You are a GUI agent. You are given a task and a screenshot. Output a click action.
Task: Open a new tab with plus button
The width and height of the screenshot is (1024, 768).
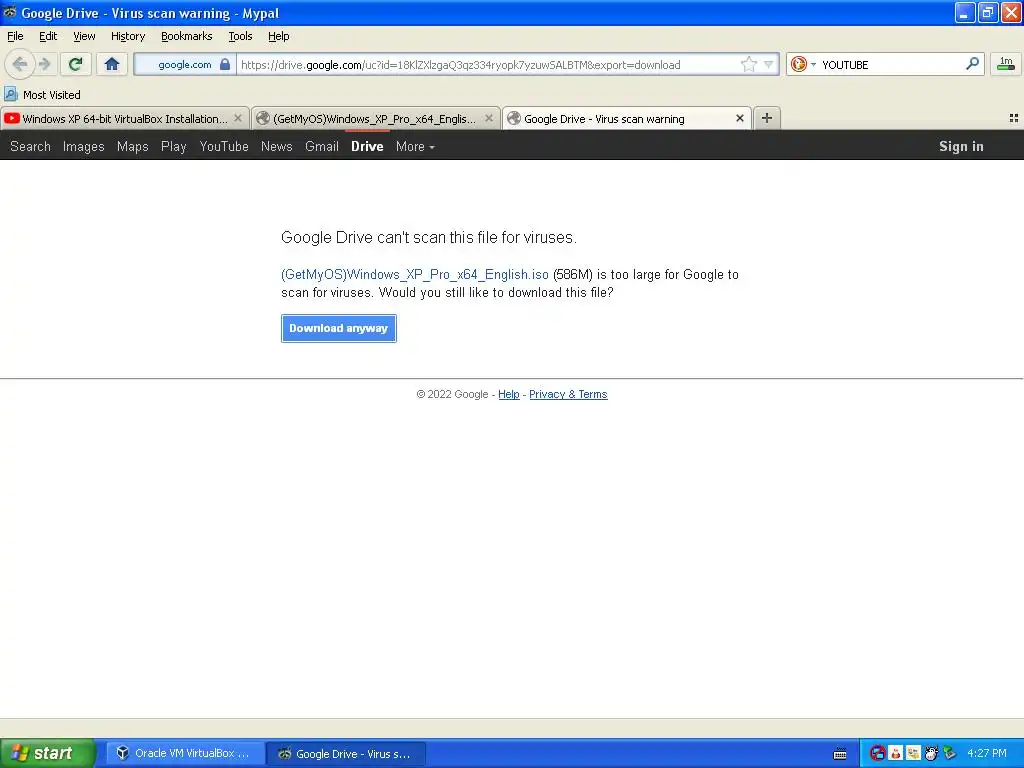tap(767, 118)
